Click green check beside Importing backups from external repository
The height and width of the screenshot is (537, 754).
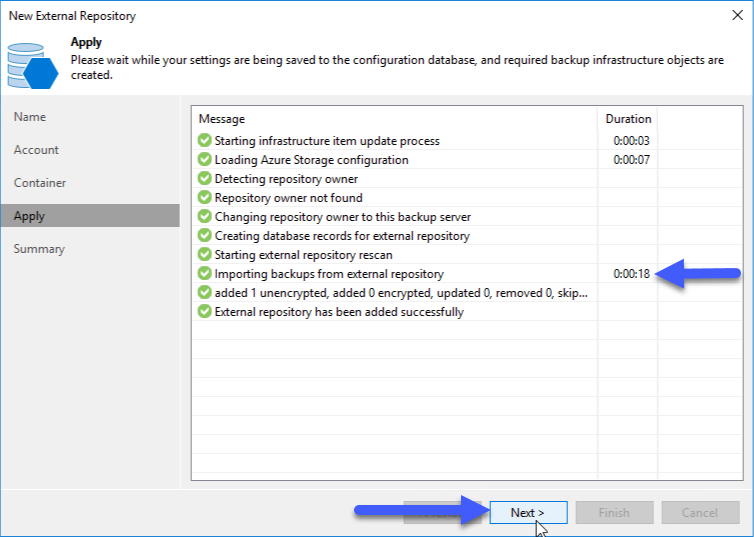(x=204, y=273)
